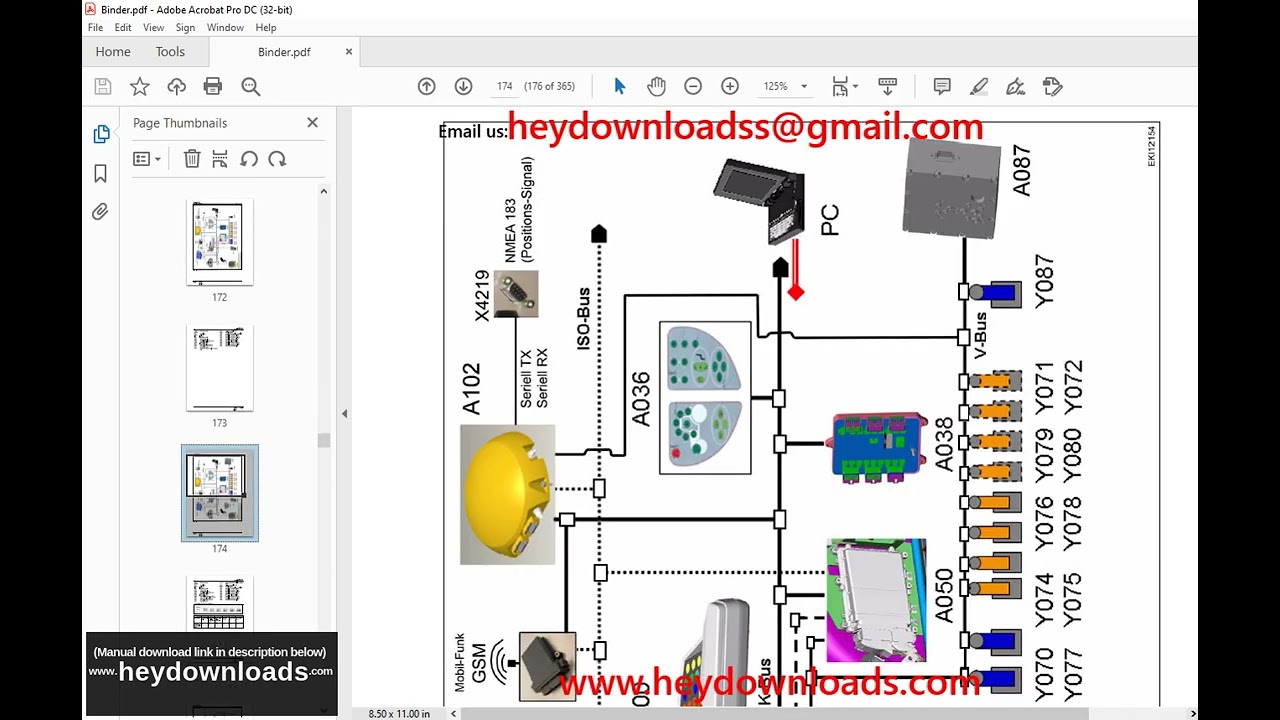This screenshot has height=720, width=1280.
Task: Rotate page clockwise
Action: pos(277,159)
